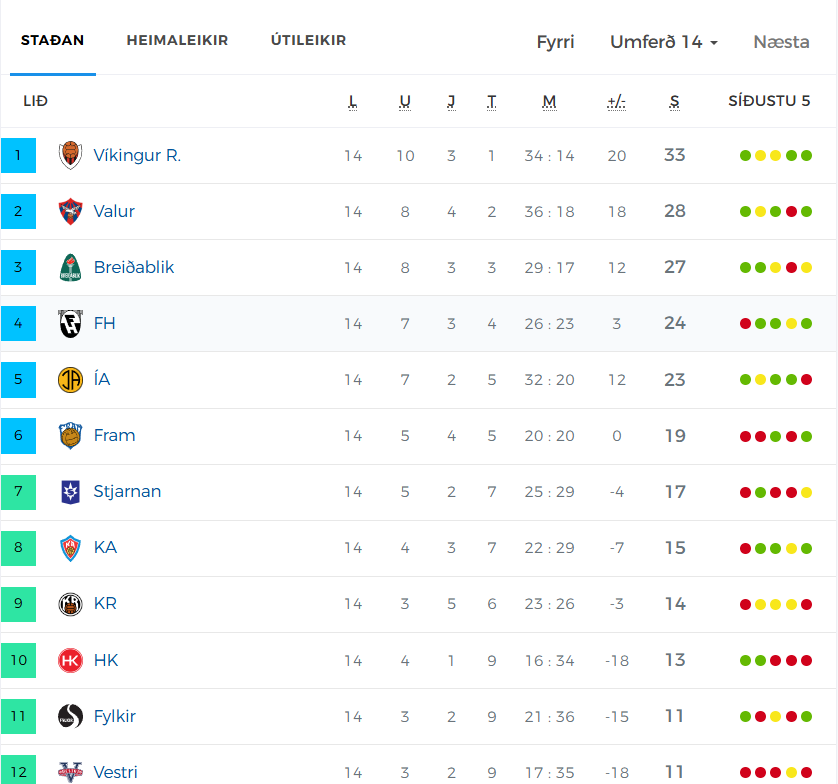Image resolution: width=838 pixels, height=784 pixels.
Task: Switch to the Útileikir tab
Action: click(308, 40)
